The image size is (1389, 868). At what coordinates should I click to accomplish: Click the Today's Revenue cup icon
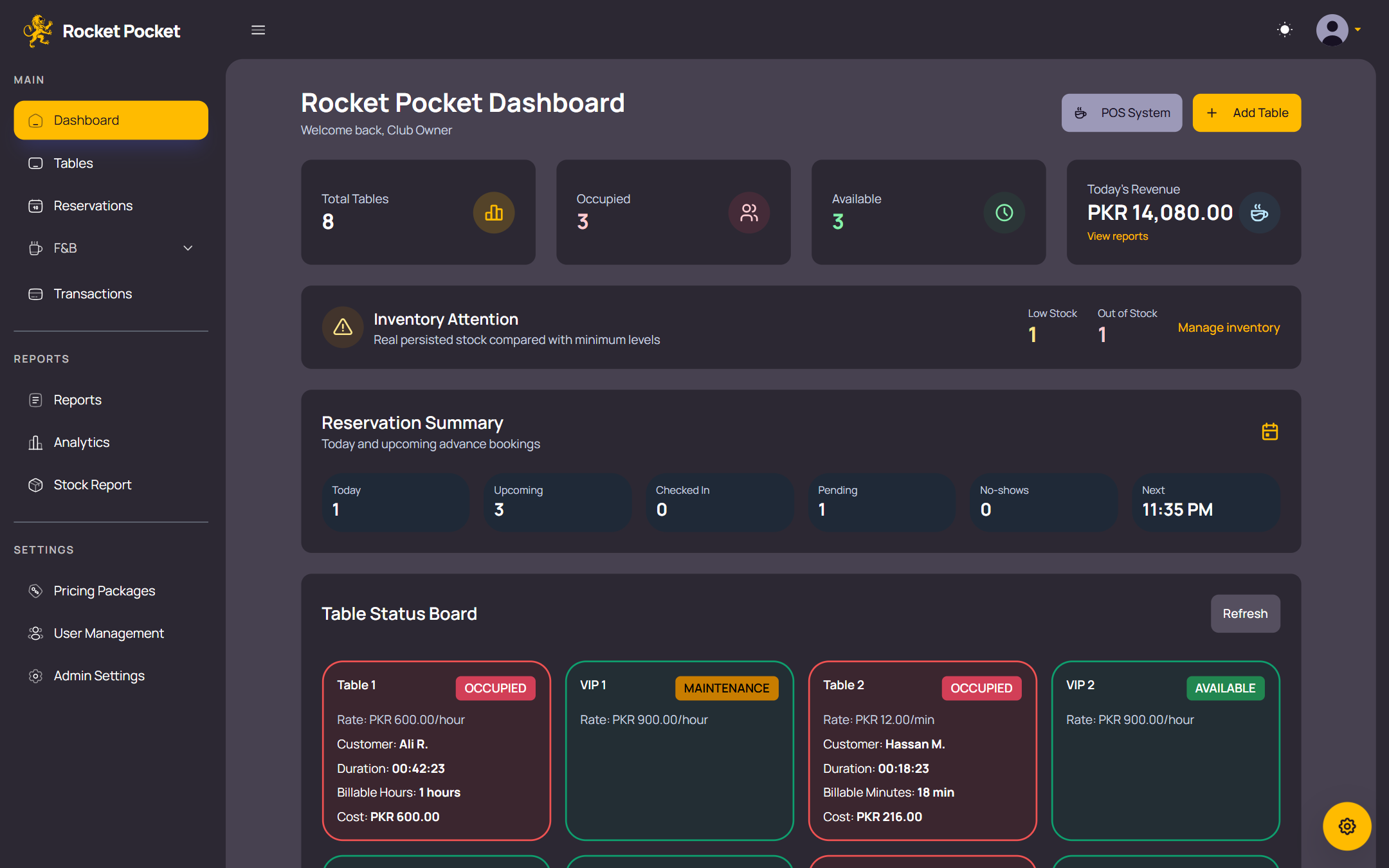tap(1259, 212)
